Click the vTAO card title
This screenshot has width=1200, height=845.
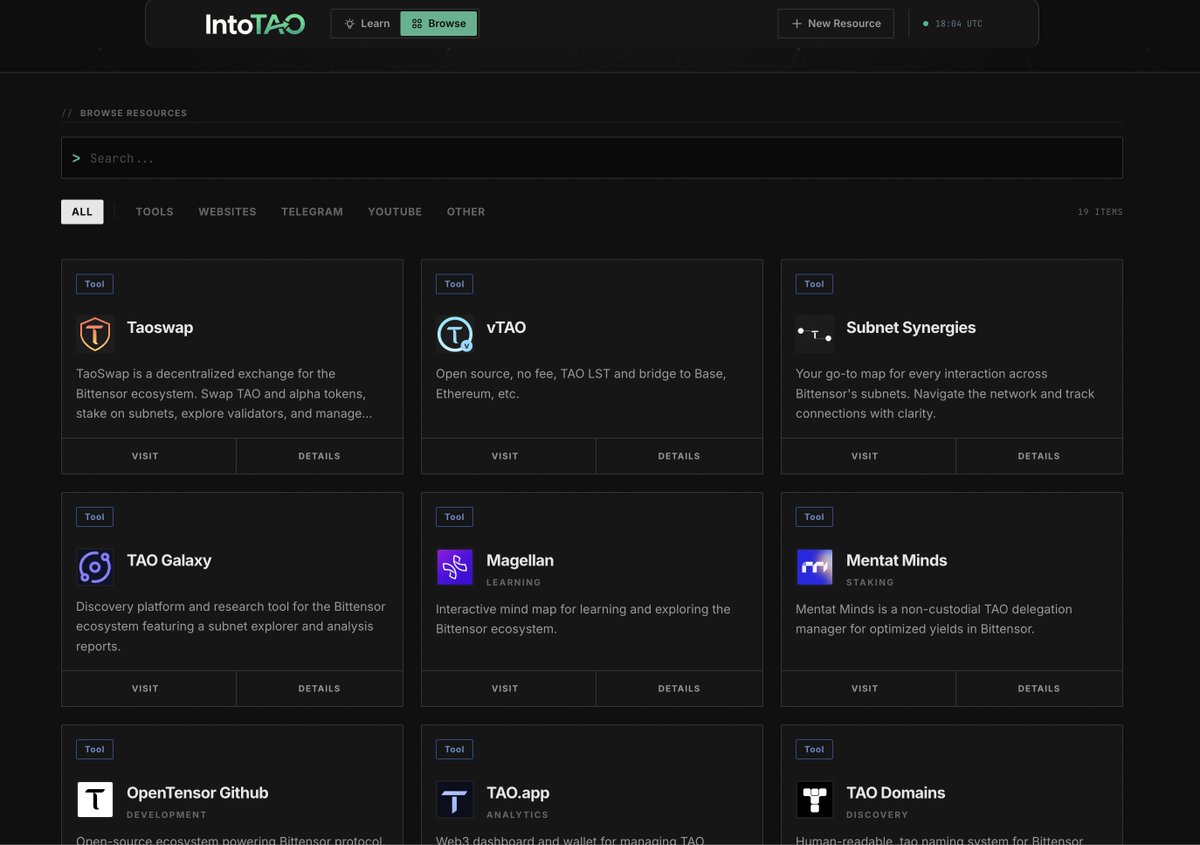coord(506,328)
